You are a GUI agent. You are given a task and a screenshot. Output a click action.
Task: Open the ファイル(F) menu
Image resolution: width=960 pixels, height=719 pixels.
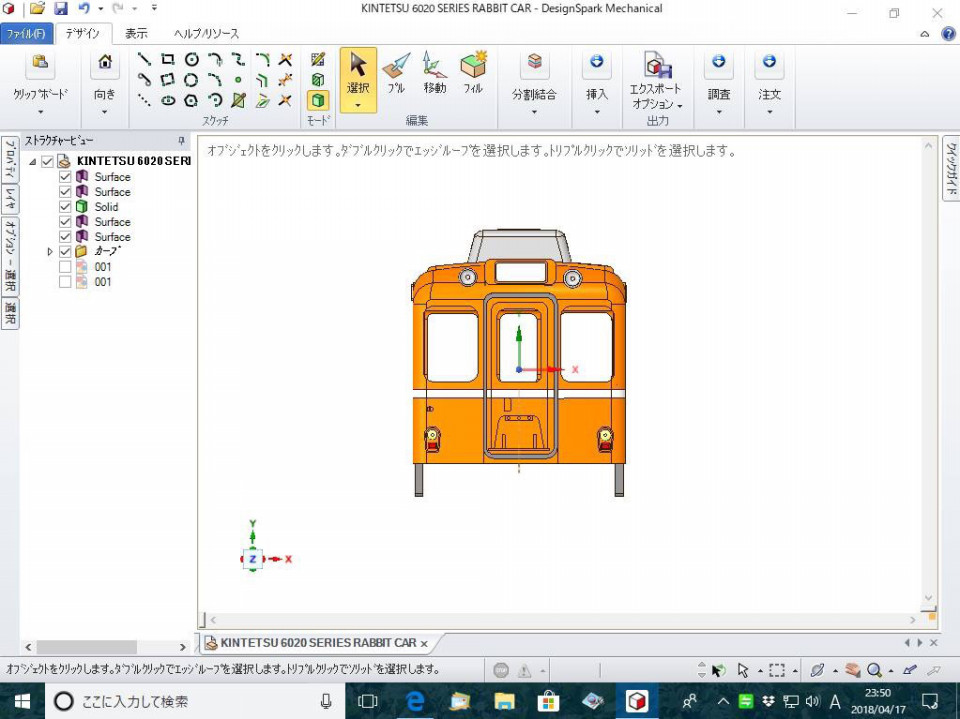(26, 34)
